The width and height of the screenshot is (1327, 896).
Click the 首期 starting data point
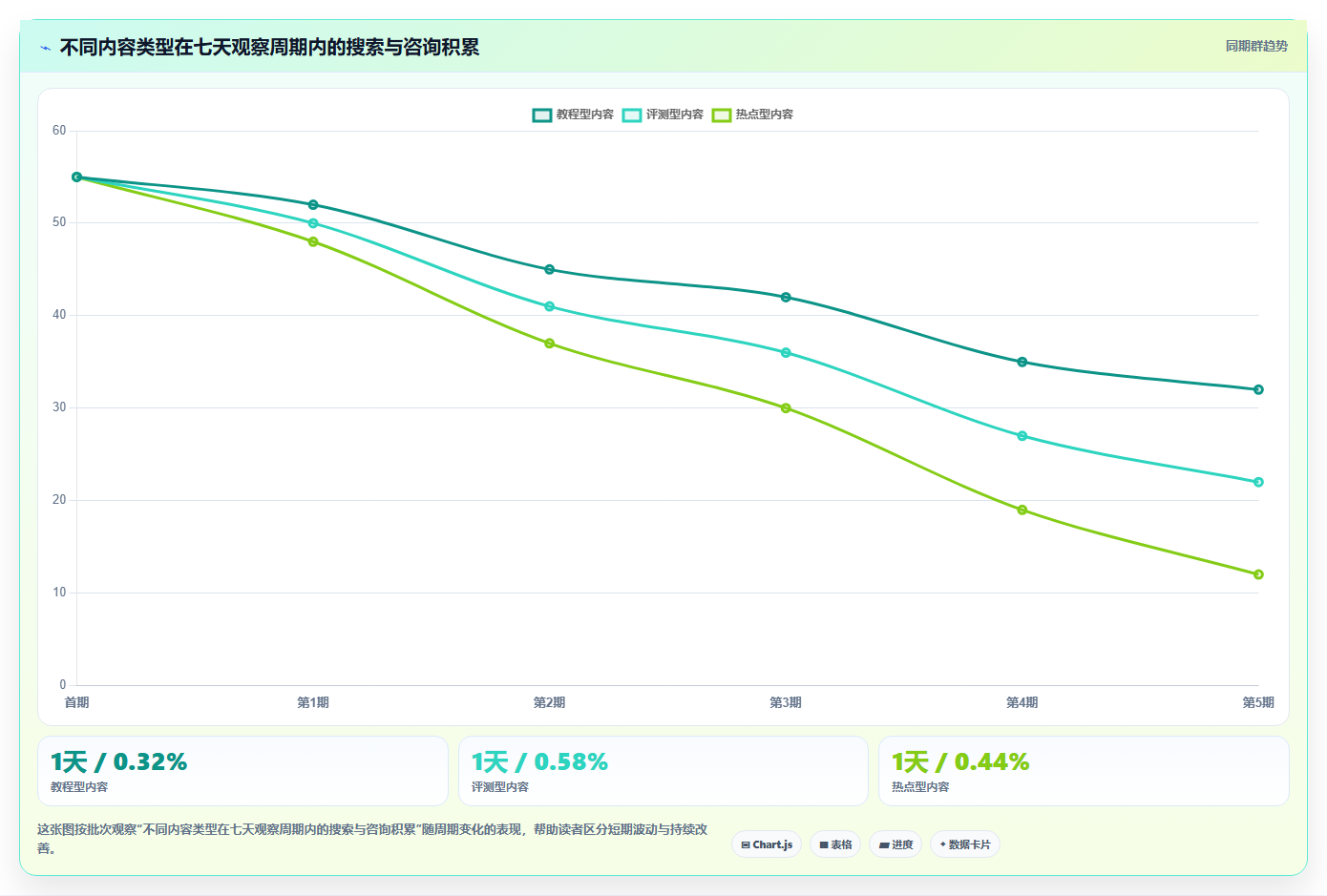pyautogui.click(x=77, y=177)
